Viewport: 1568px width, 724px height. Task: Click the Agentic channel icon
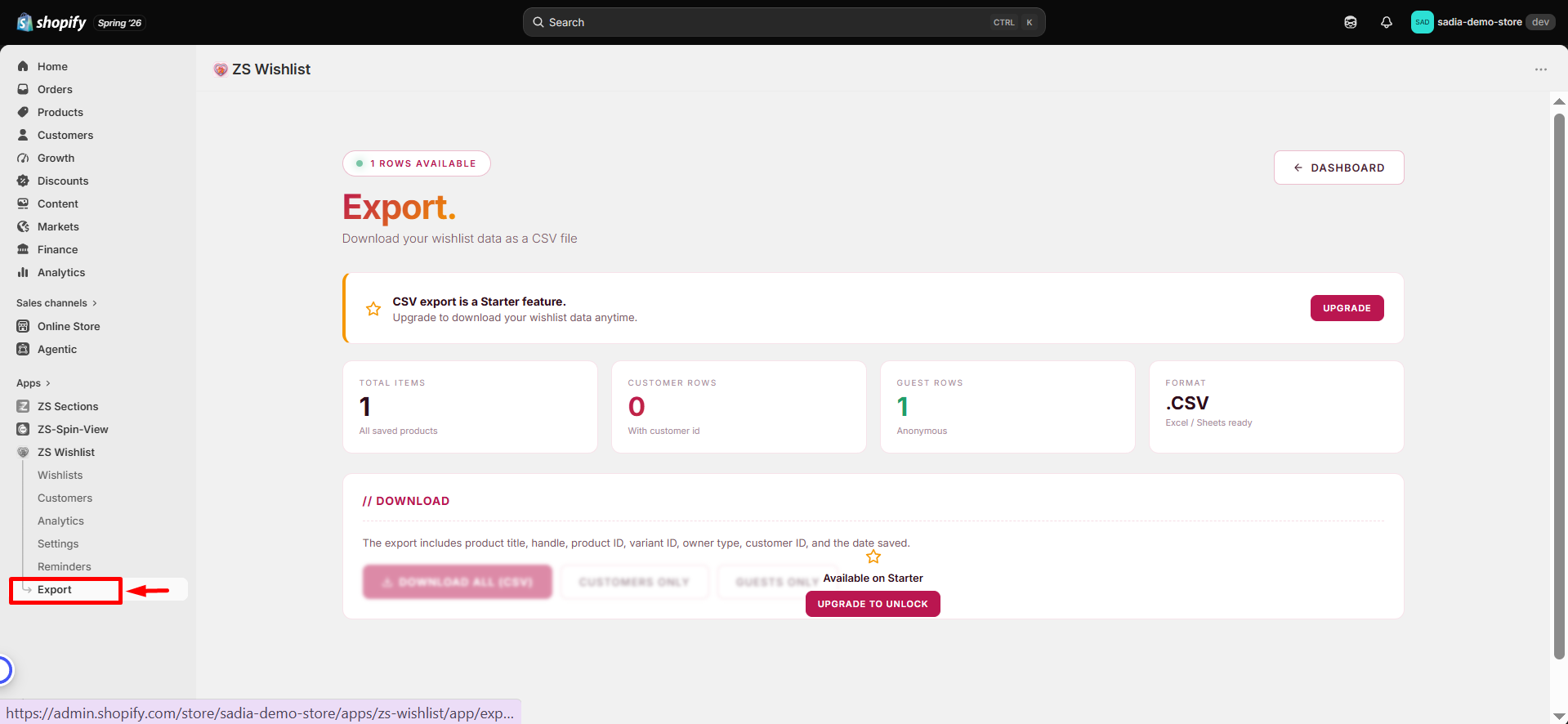click(23, 349)
